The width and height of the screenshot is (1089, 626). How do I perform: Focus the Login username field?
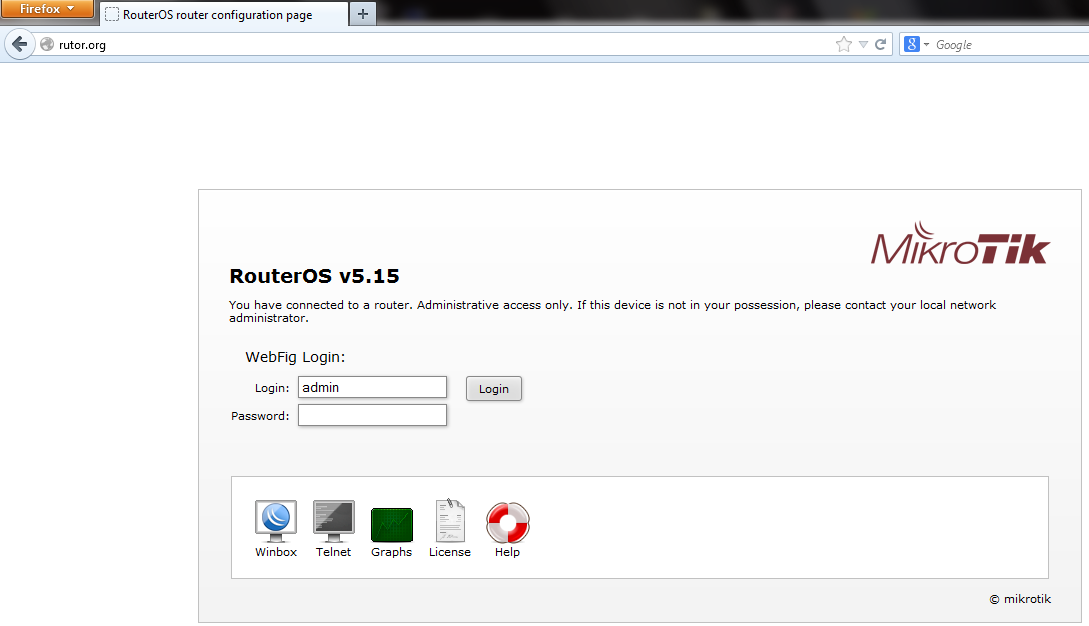pyautogui.click(x=372, y=387)
